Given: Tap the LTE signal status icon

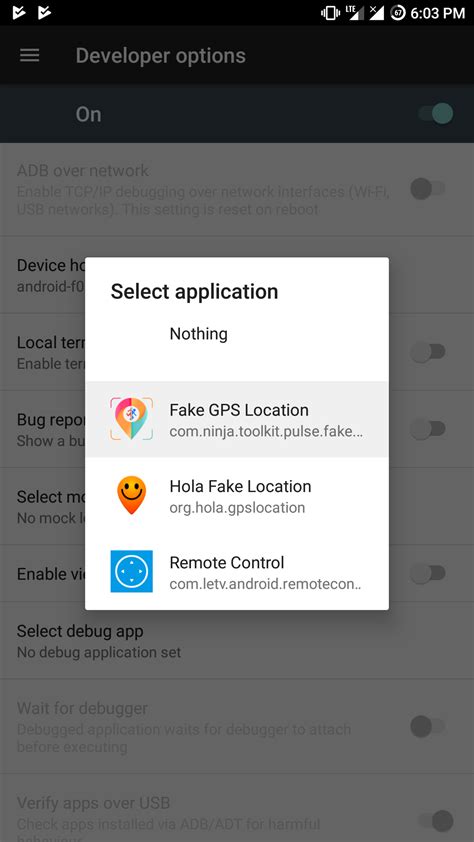Looking at the screenshot, I should (x=352, y=13).
